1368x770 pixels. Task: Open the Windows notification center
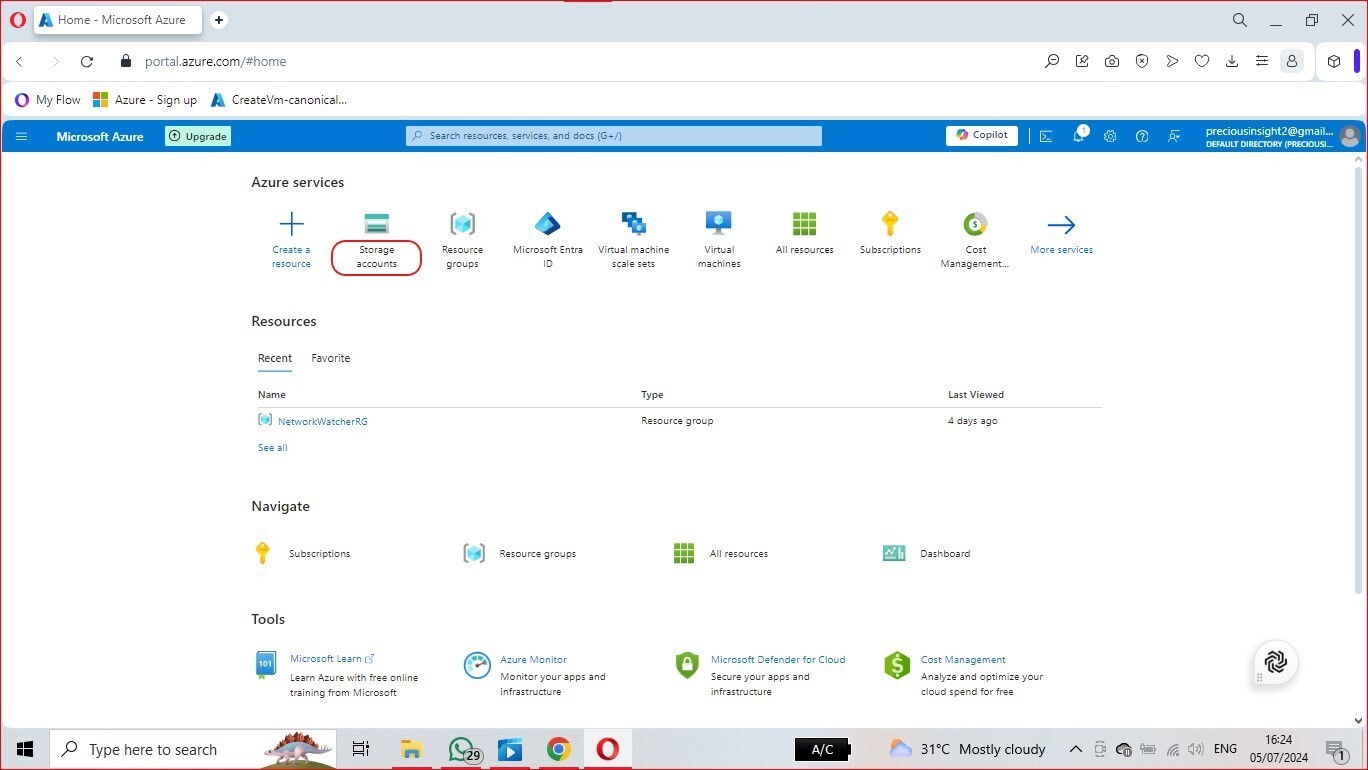[x=1336, y=750]
